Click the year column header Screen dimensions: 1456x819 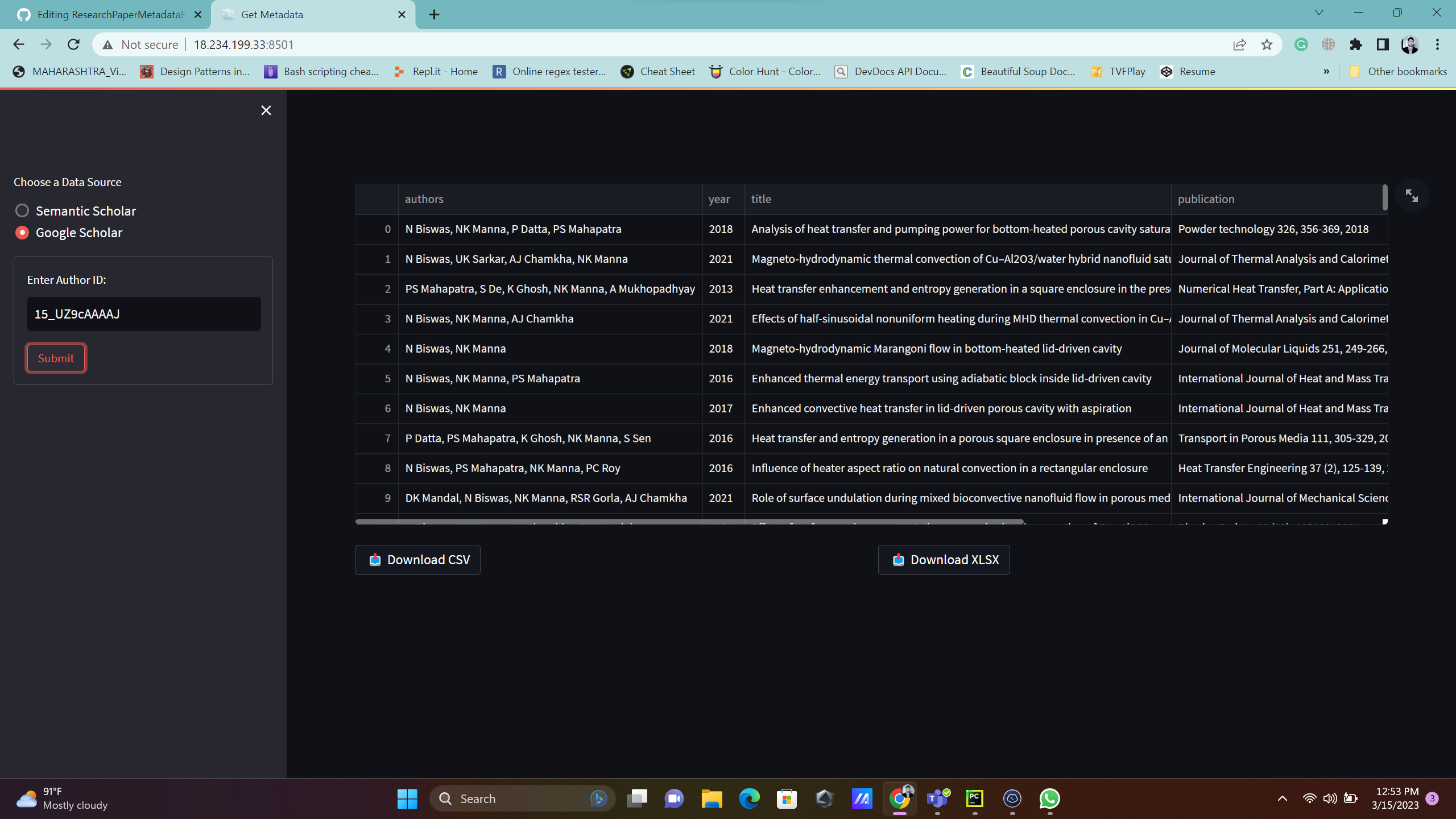[x=723, y=199]
